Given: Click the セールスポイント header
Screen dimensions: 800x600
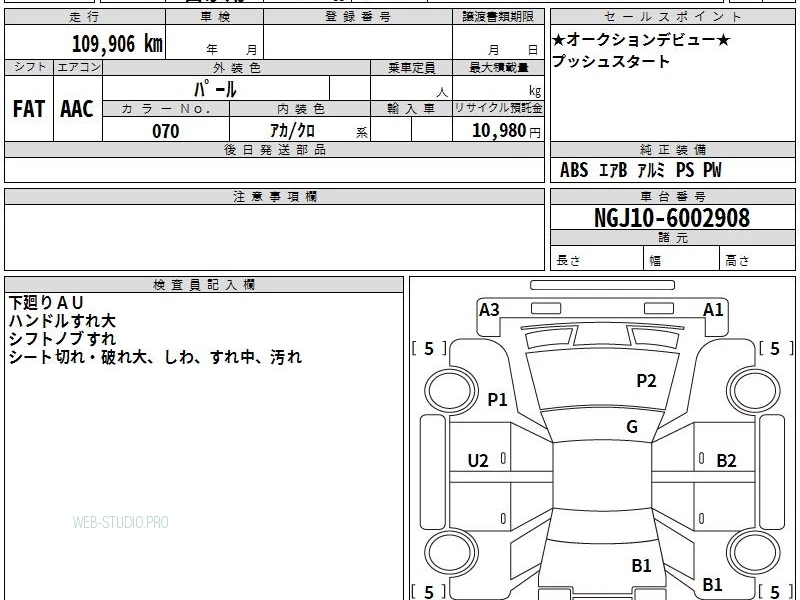Looking at the screenshot, I should tap(672, 17).
